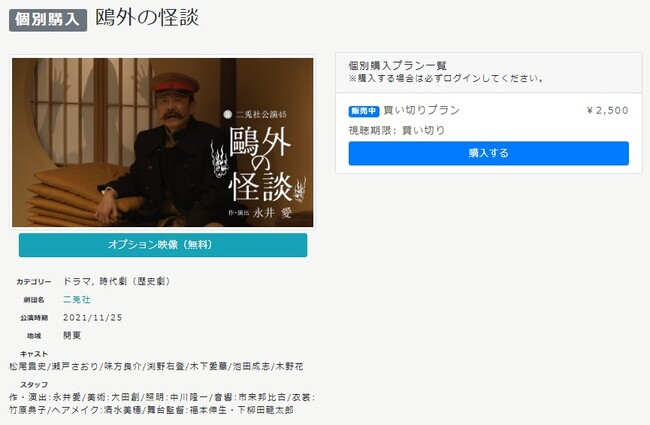650x425 pixels.
Task: Click the 個別購入 badge label
Action: pos(48,20)
